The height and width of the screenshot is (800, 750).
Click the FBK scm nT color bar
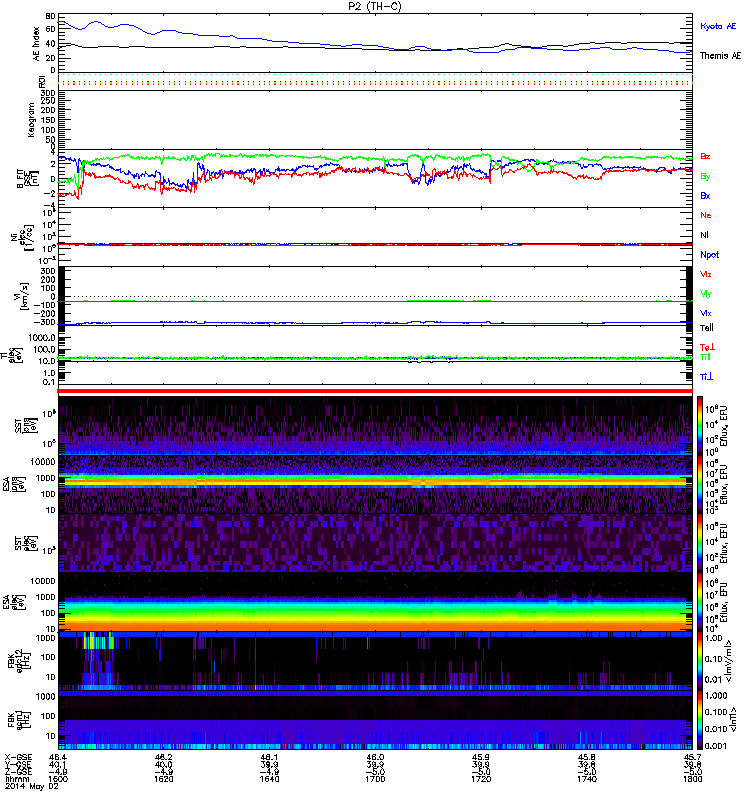pyautogui.click(x=700, y=719)
